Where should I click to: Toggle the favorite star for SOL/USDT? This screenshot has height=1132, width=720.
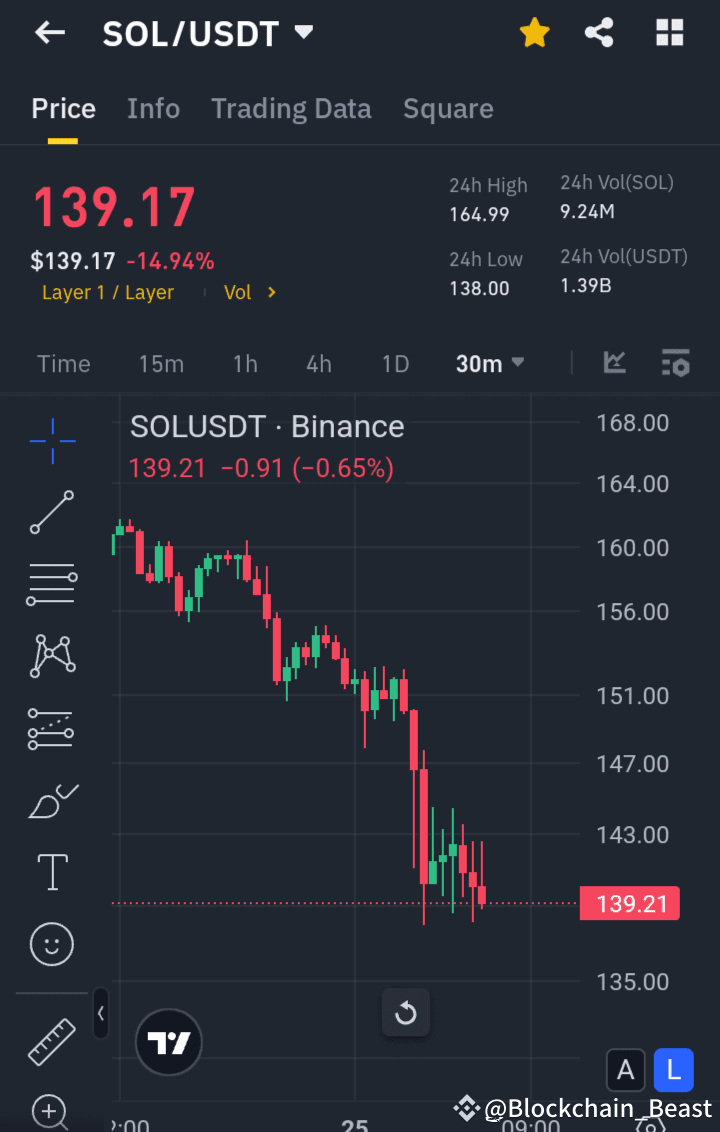pyautogui.click(x=534, y=32)
